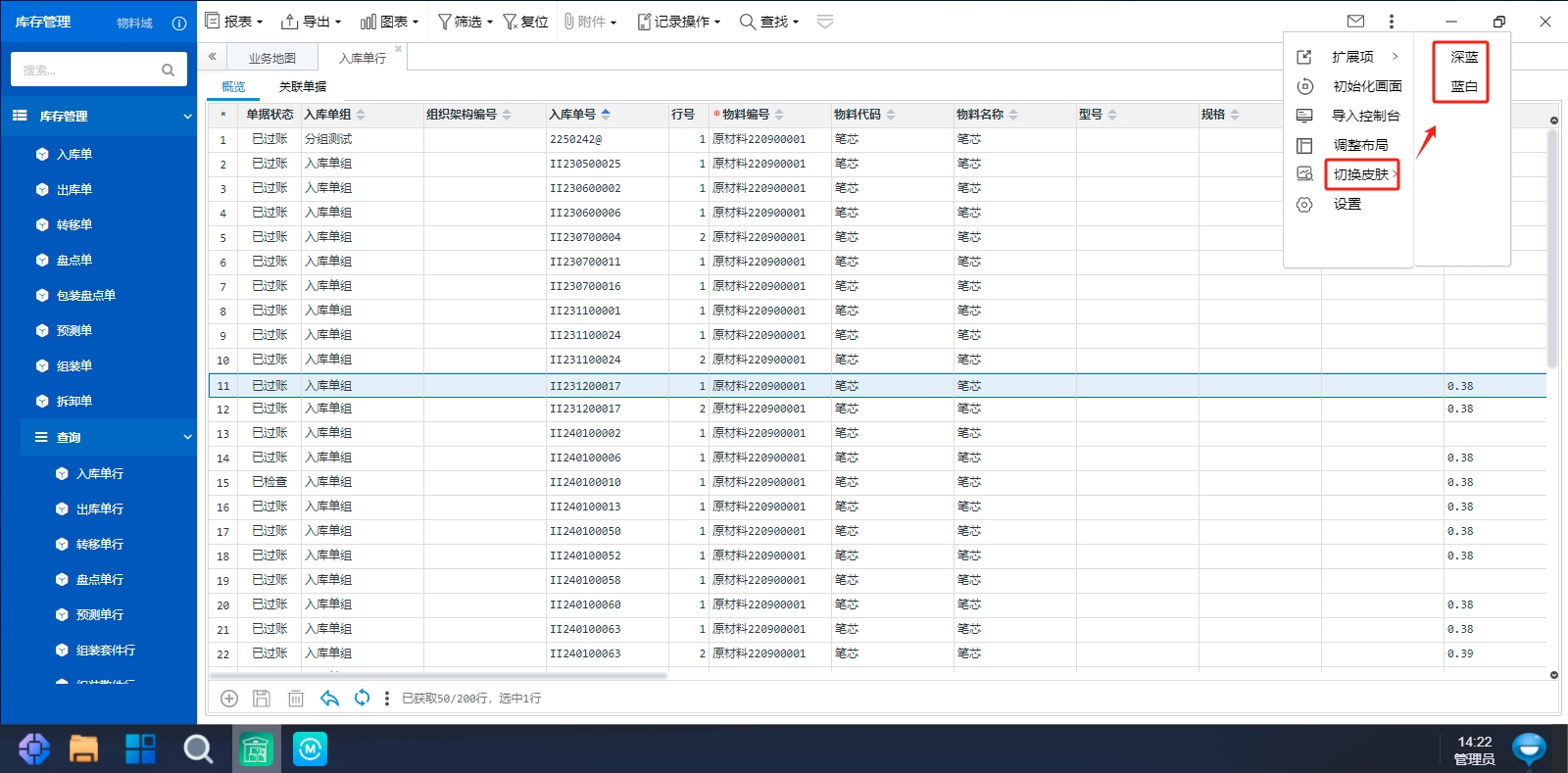Screen dimensions: 1568x773
Task: Click the add new record icon
Action: (x=229, y=699)
